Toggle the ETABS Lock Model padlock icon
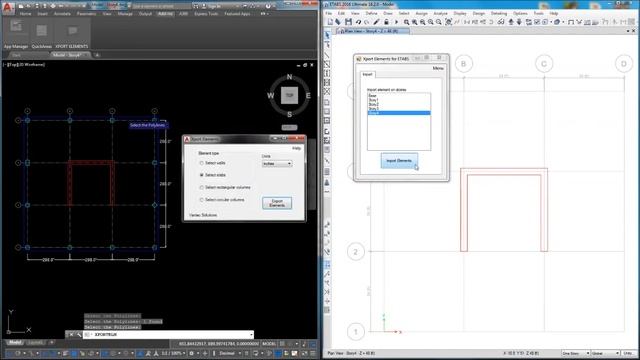Image resolution: width=640 pixels, height=360 pixels. click(386, 22)
